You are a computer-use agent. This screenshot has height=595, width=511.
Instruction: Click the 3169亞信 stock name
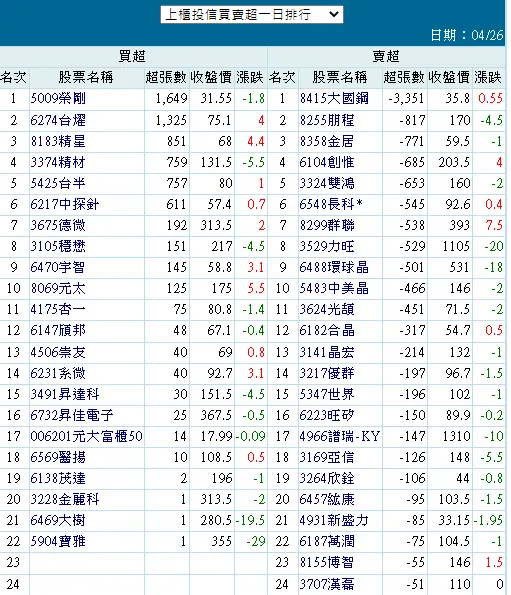[x=327, y=457]
